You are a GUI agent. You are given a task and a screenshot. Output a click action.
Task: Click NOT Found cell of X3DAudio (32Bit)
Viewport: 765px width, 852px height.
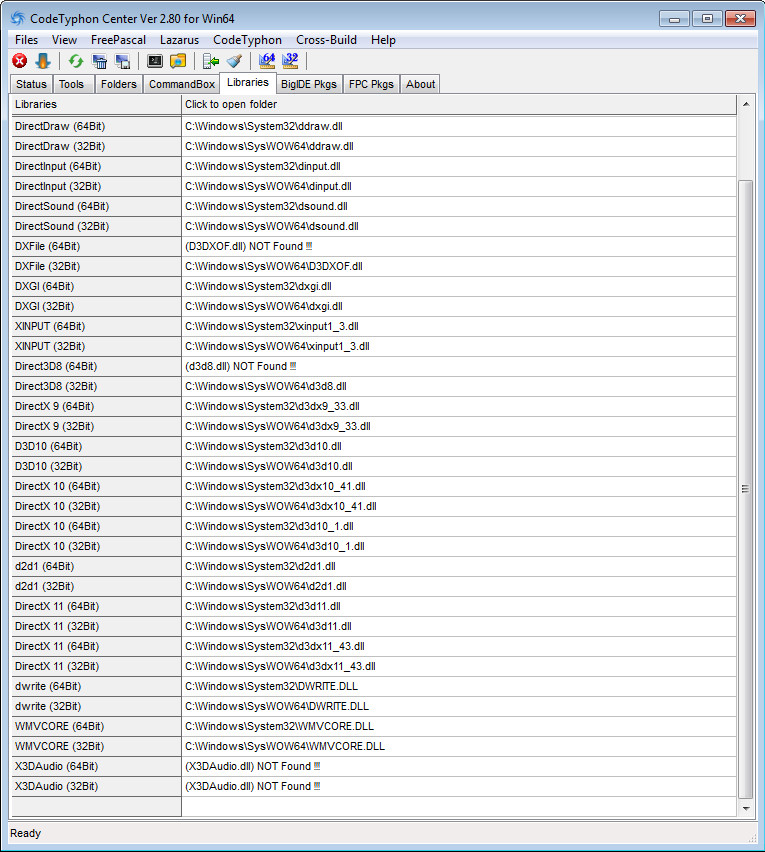[x=459, y=786]
